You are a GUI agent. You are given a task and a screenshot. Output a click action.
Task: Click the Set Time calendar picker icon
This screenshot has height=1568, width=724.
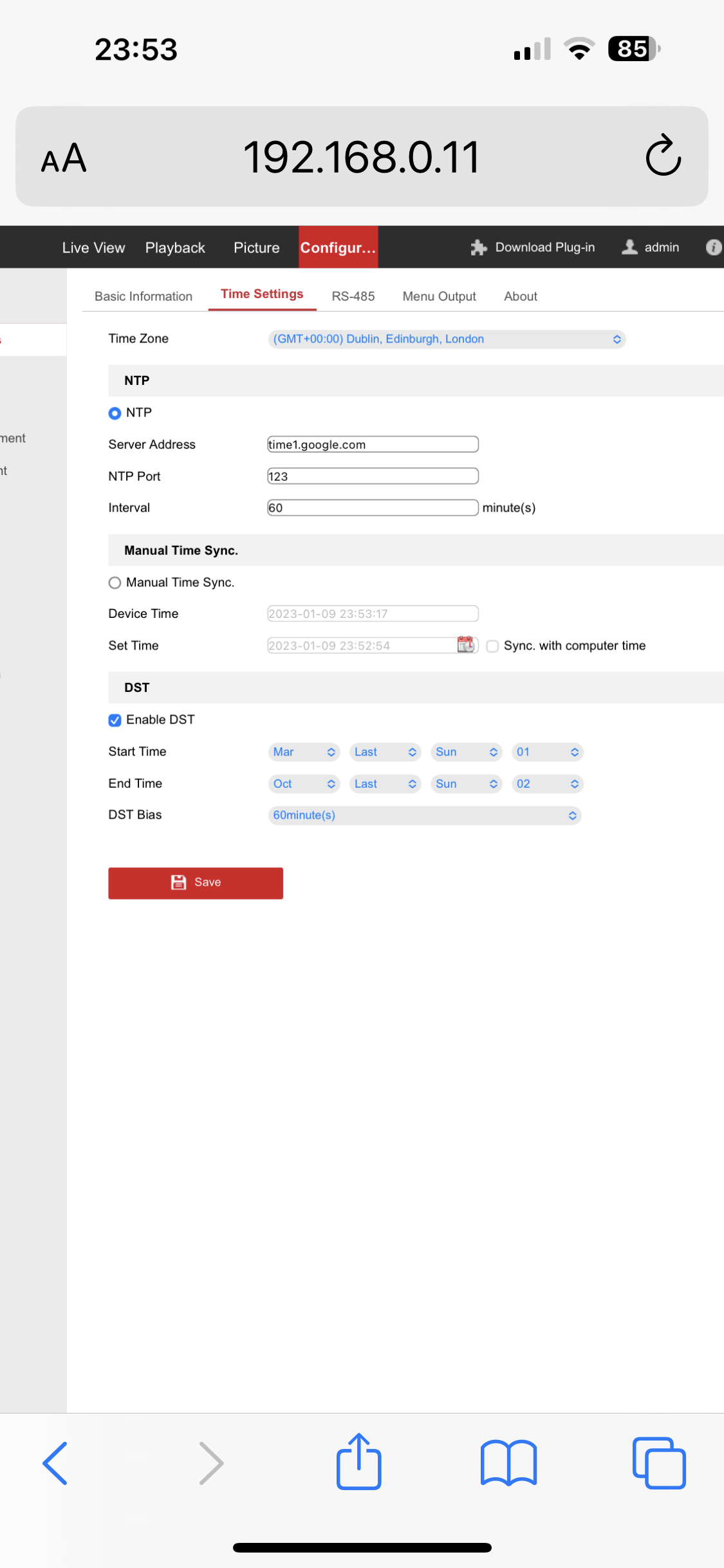point(465,644)
